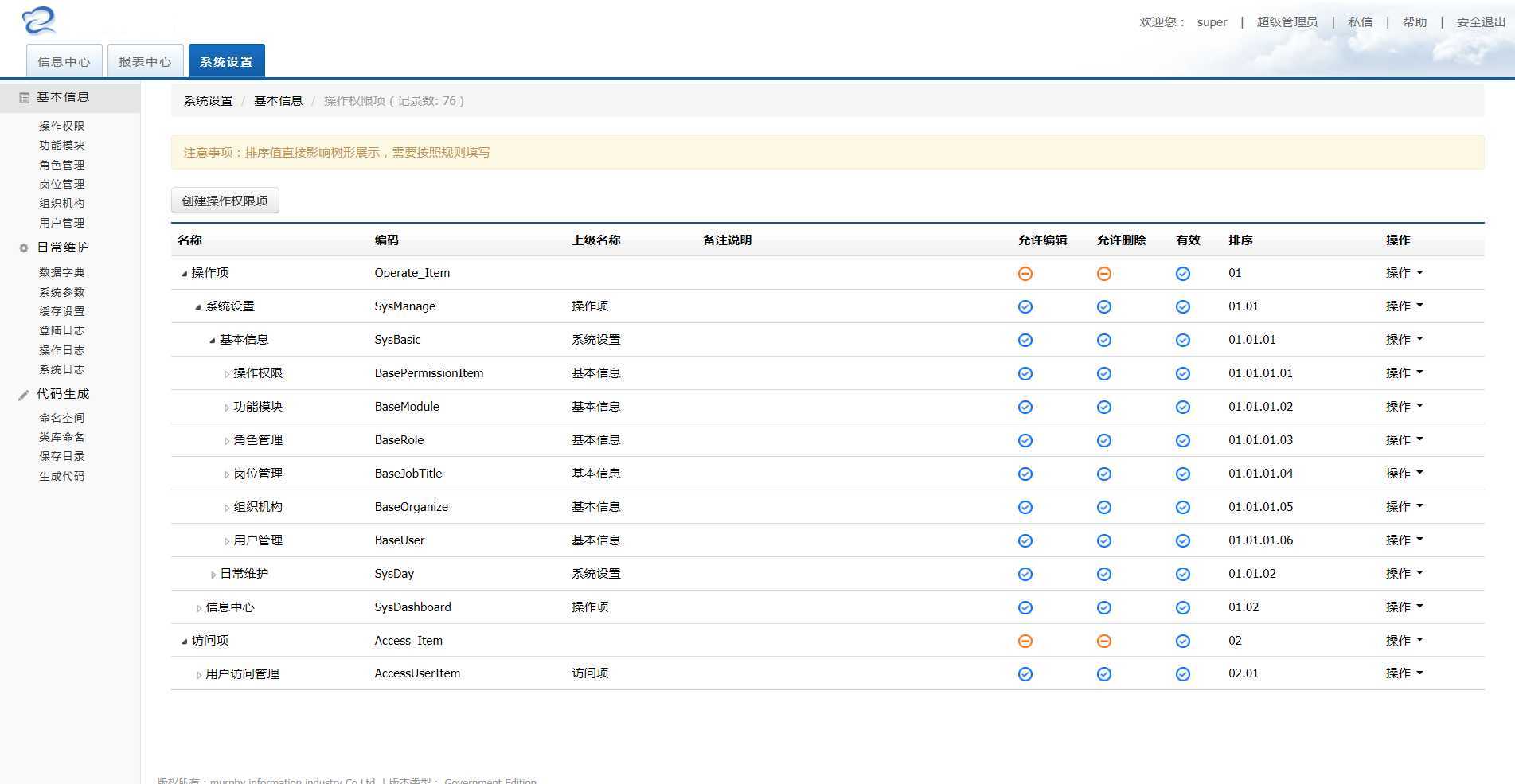Click 有效 check in BaseUser row
The width and height of the screenshot is (1515, 784).
[1183, 541]
